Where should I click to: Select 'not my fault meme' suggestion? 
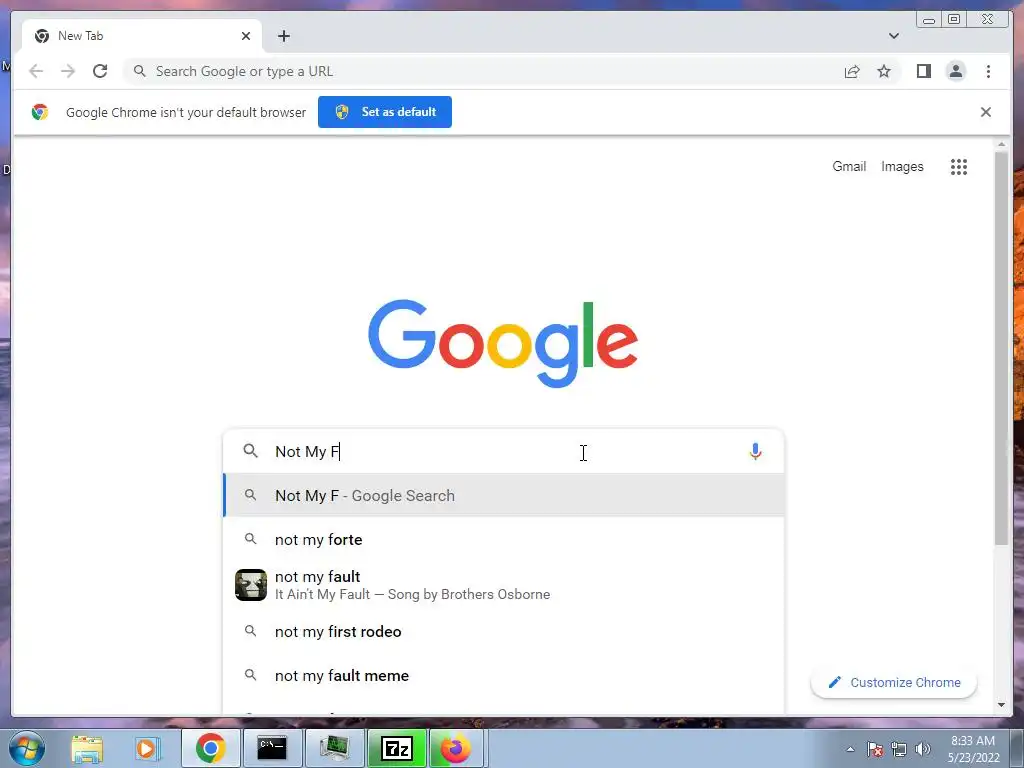coord(504,675)
